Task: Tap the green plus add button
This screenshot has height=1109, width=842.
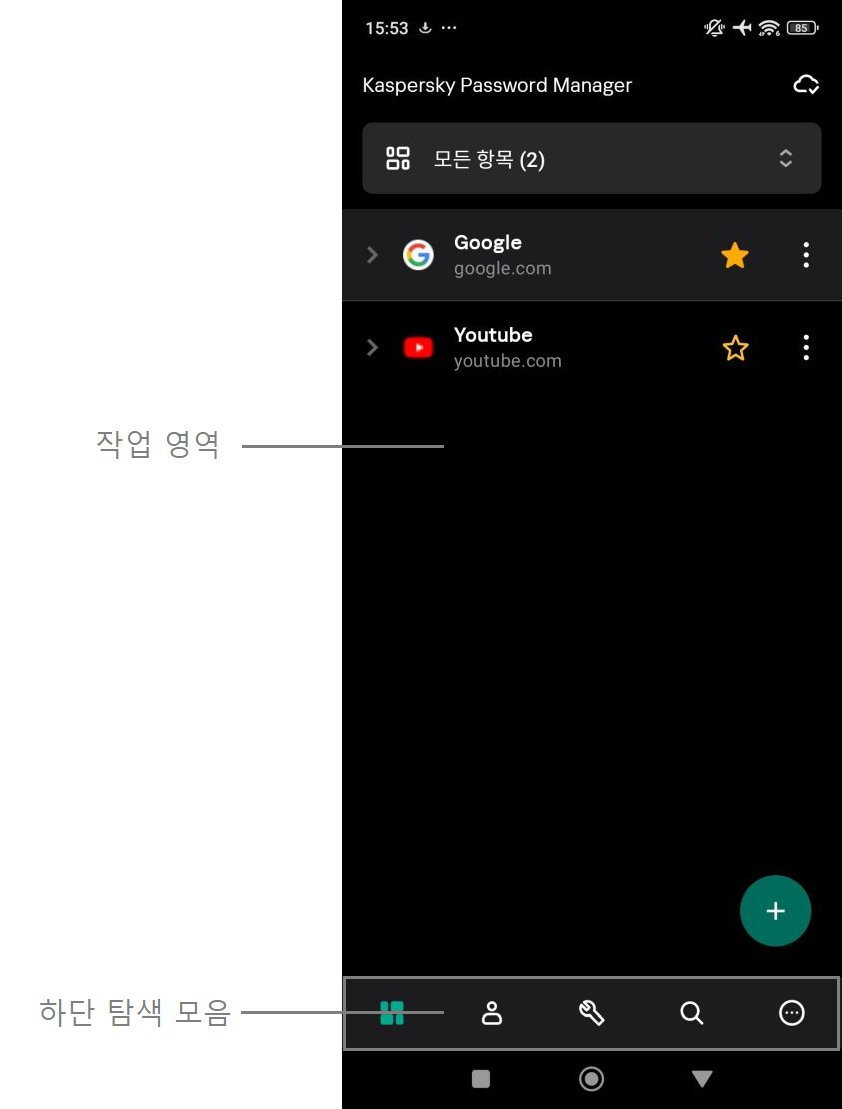Action: [x=775, y=911]
